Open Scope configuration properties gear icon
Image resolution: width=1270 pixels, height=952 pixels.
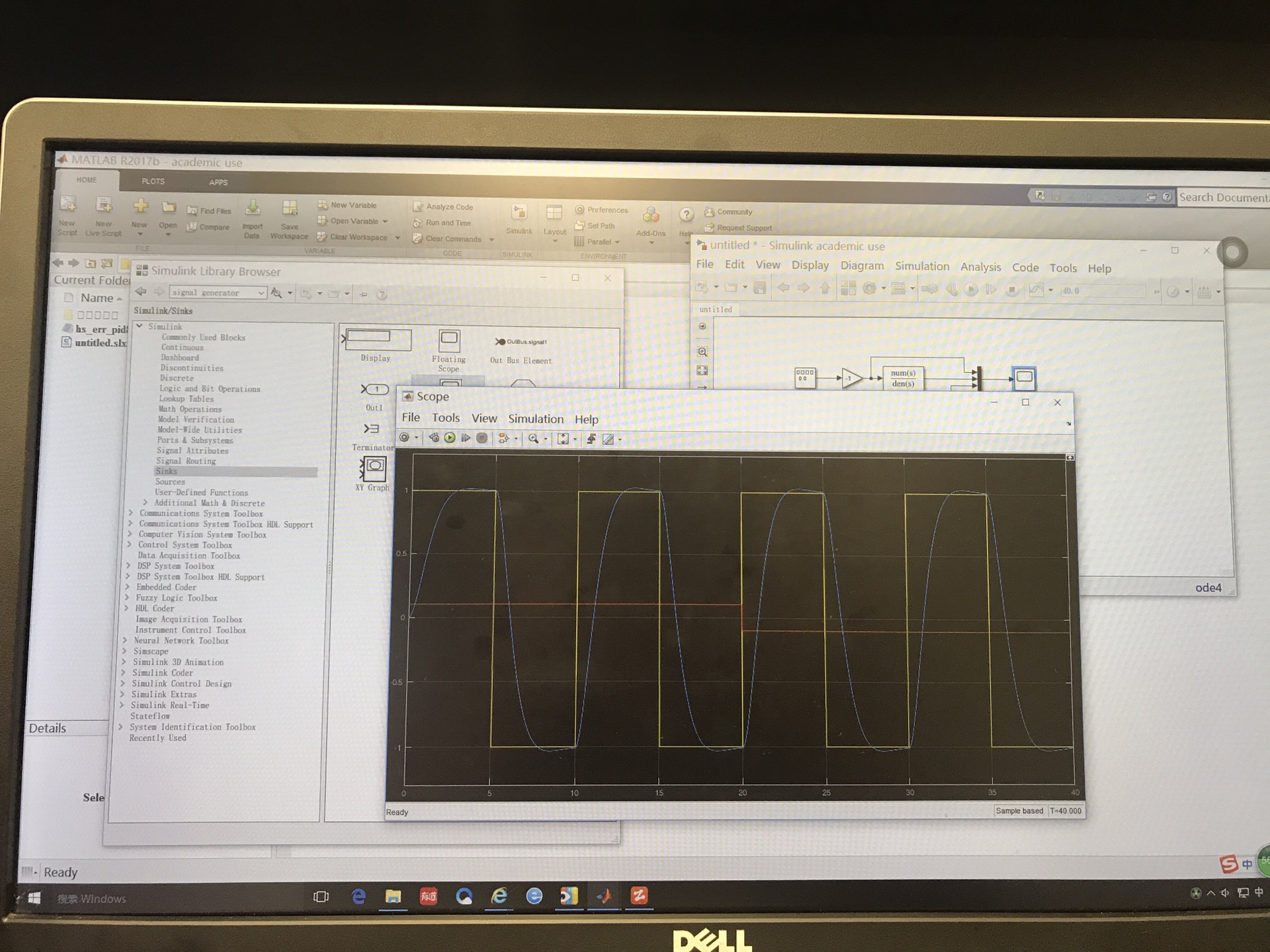pyautogui.click(x=404, y=437)
